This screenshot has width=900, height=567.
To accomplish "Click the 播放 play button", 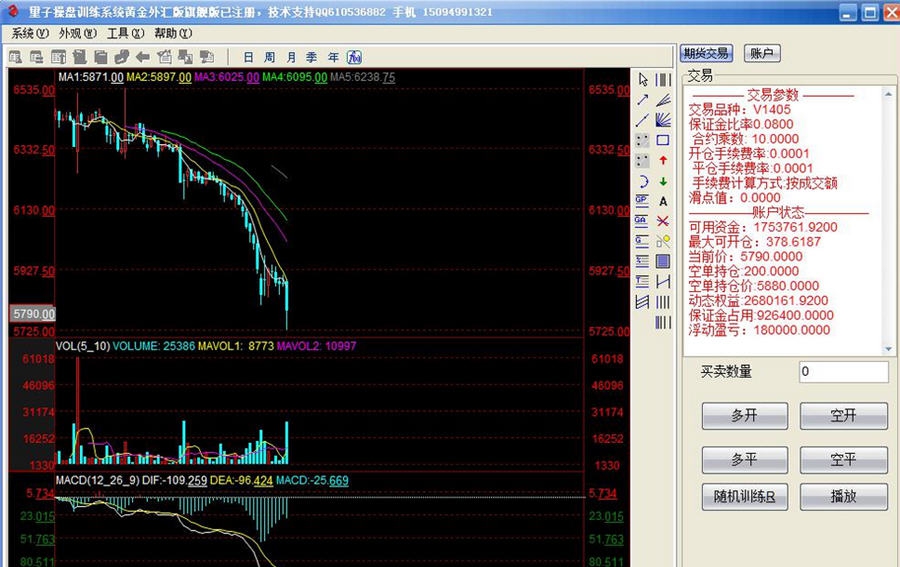I will coord(843,496).
